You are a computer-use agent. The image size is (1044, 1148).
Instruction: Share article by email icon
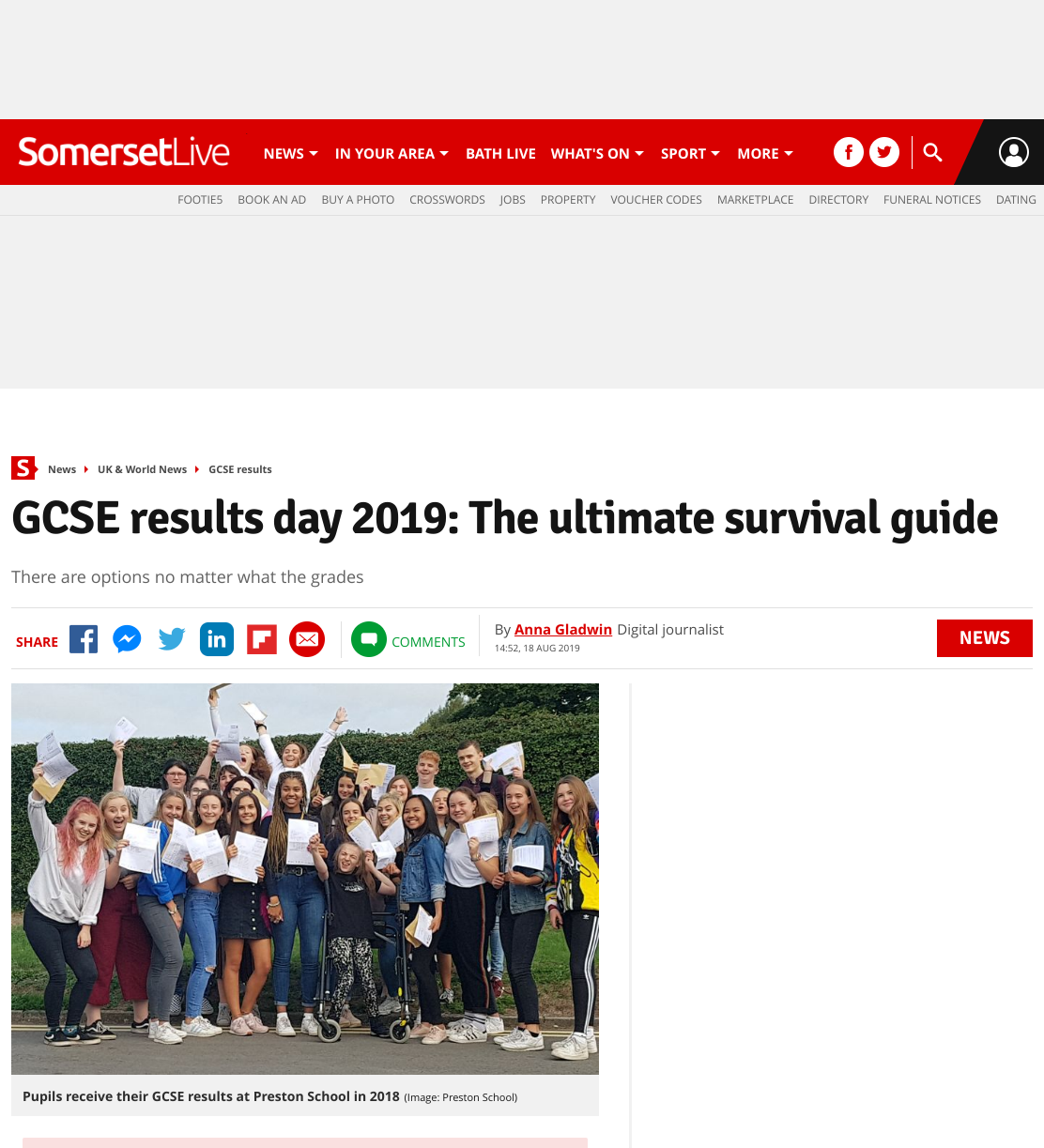[x=307, y=639]
